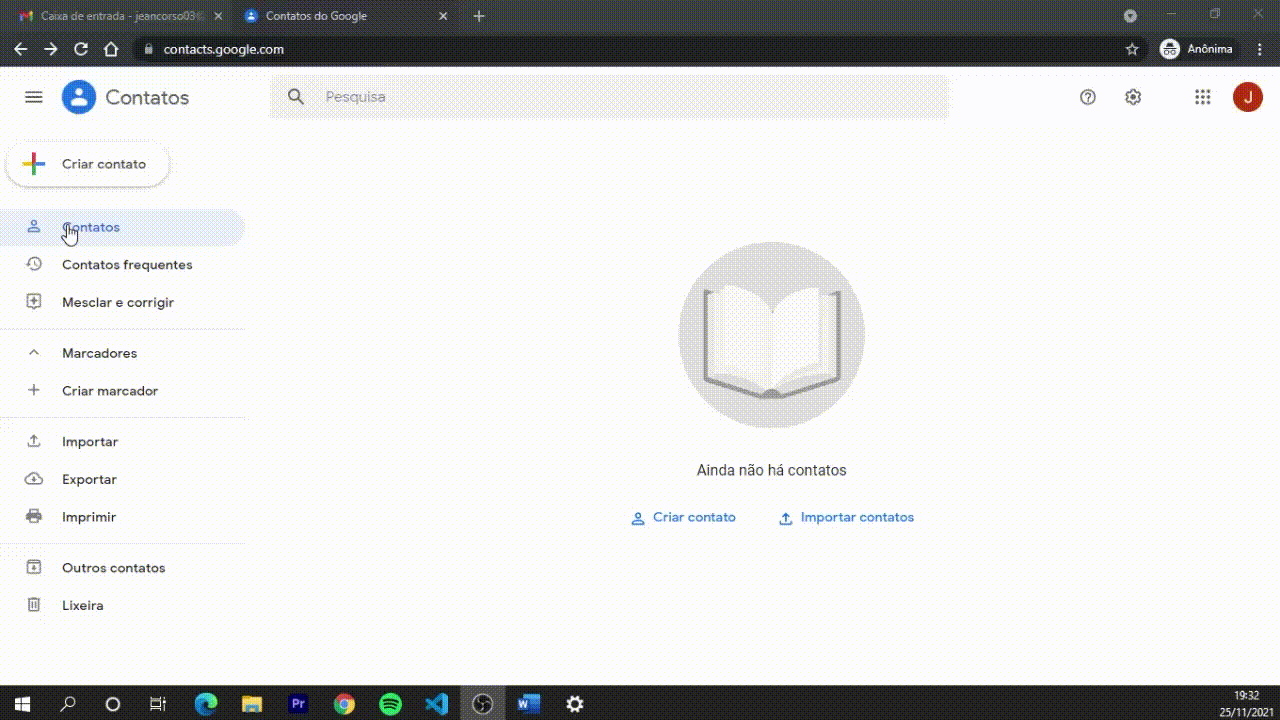The image size is (1280, 720).
Task: Click the Lixeira trash can icon
Action: pos(34,604)
